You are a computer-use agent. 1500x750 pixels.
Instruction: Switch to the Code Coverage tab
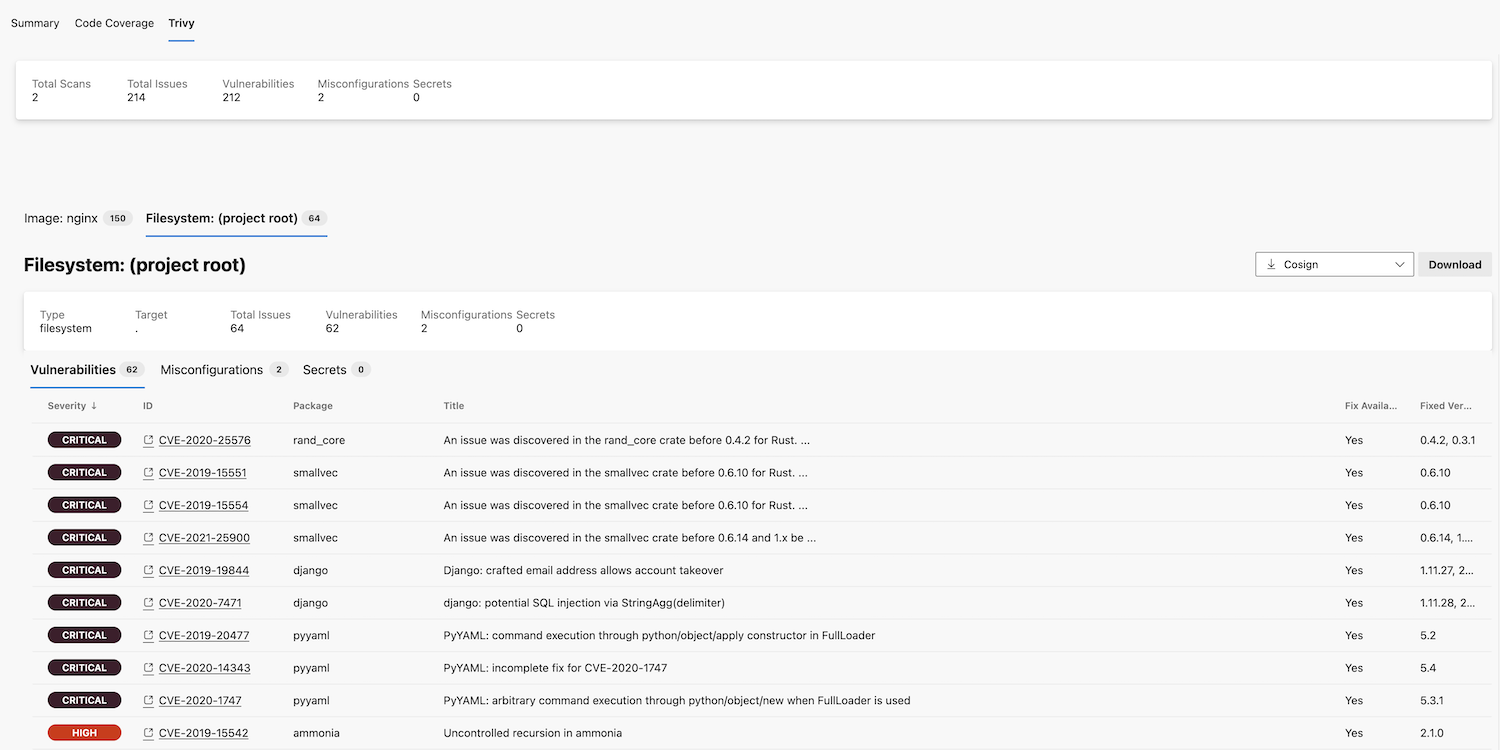(x=113, y=22)
